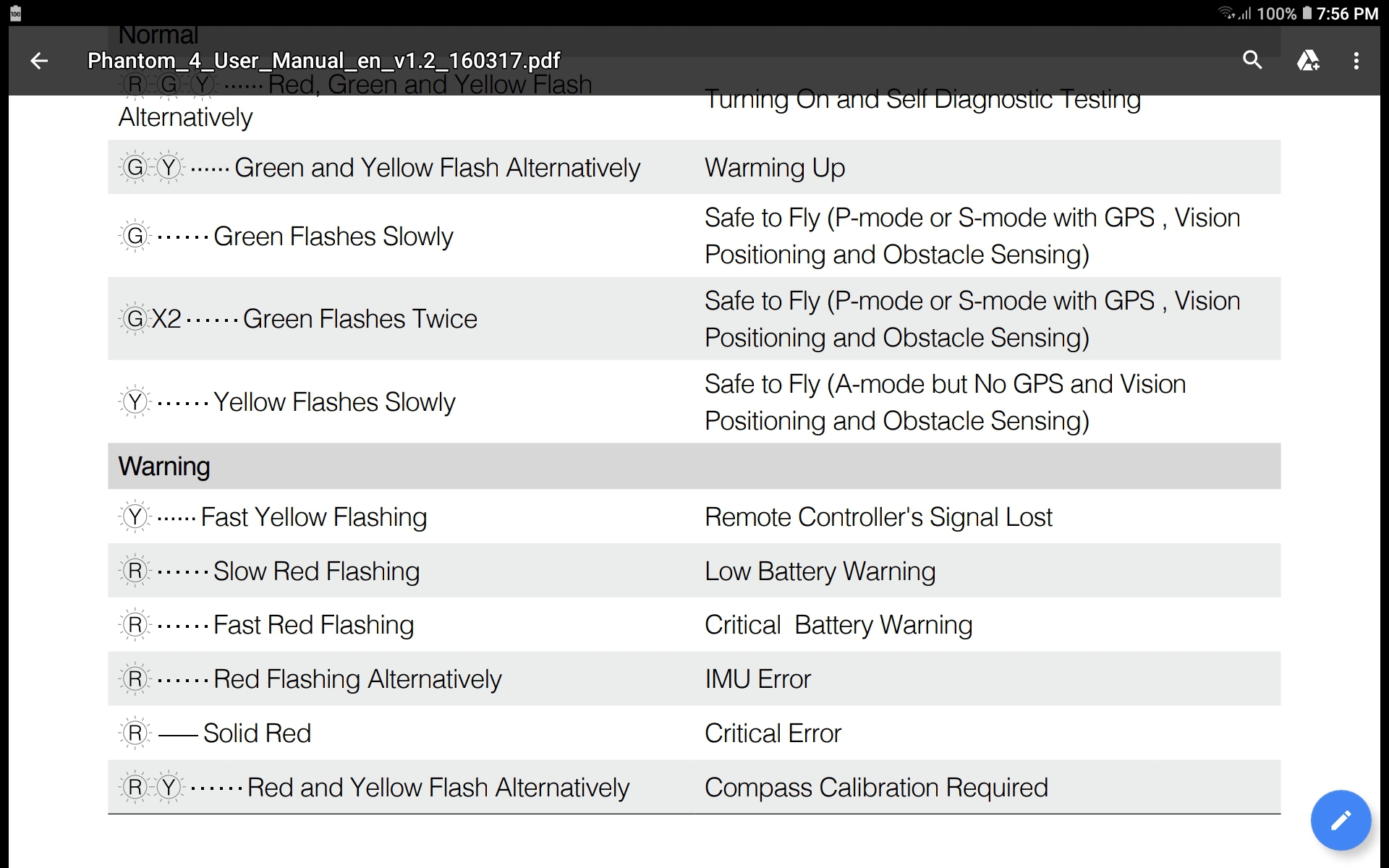Tap the 7:56 PM clock
The width and height of the screenshot is (1389, 868).
(1347, 14)
